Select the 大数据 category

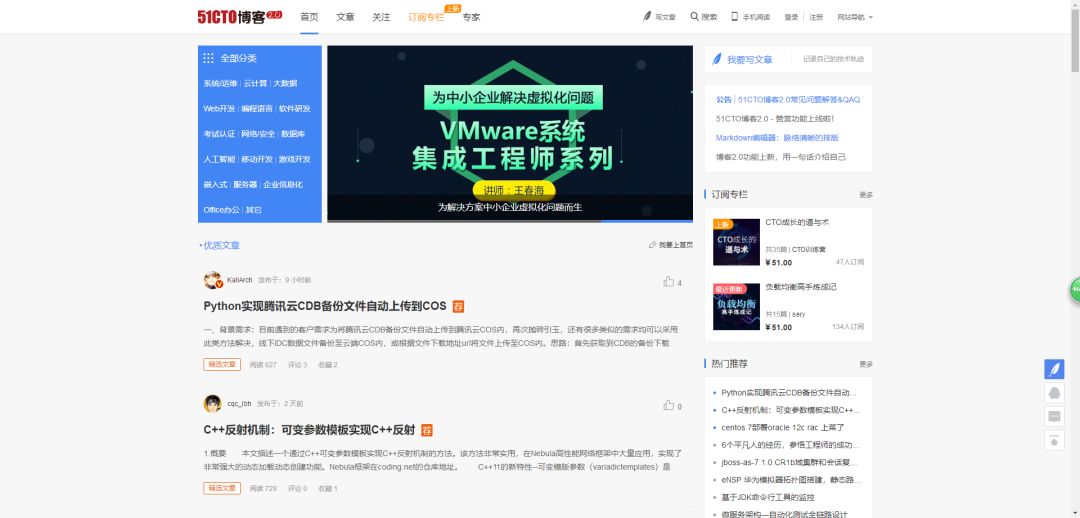[x=285, y=83]
